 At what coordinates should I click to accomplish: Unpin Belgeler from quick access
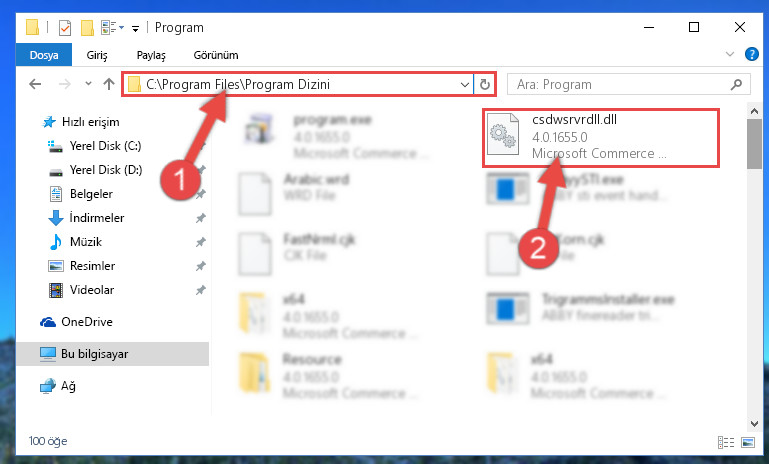[x=201, y=194]
